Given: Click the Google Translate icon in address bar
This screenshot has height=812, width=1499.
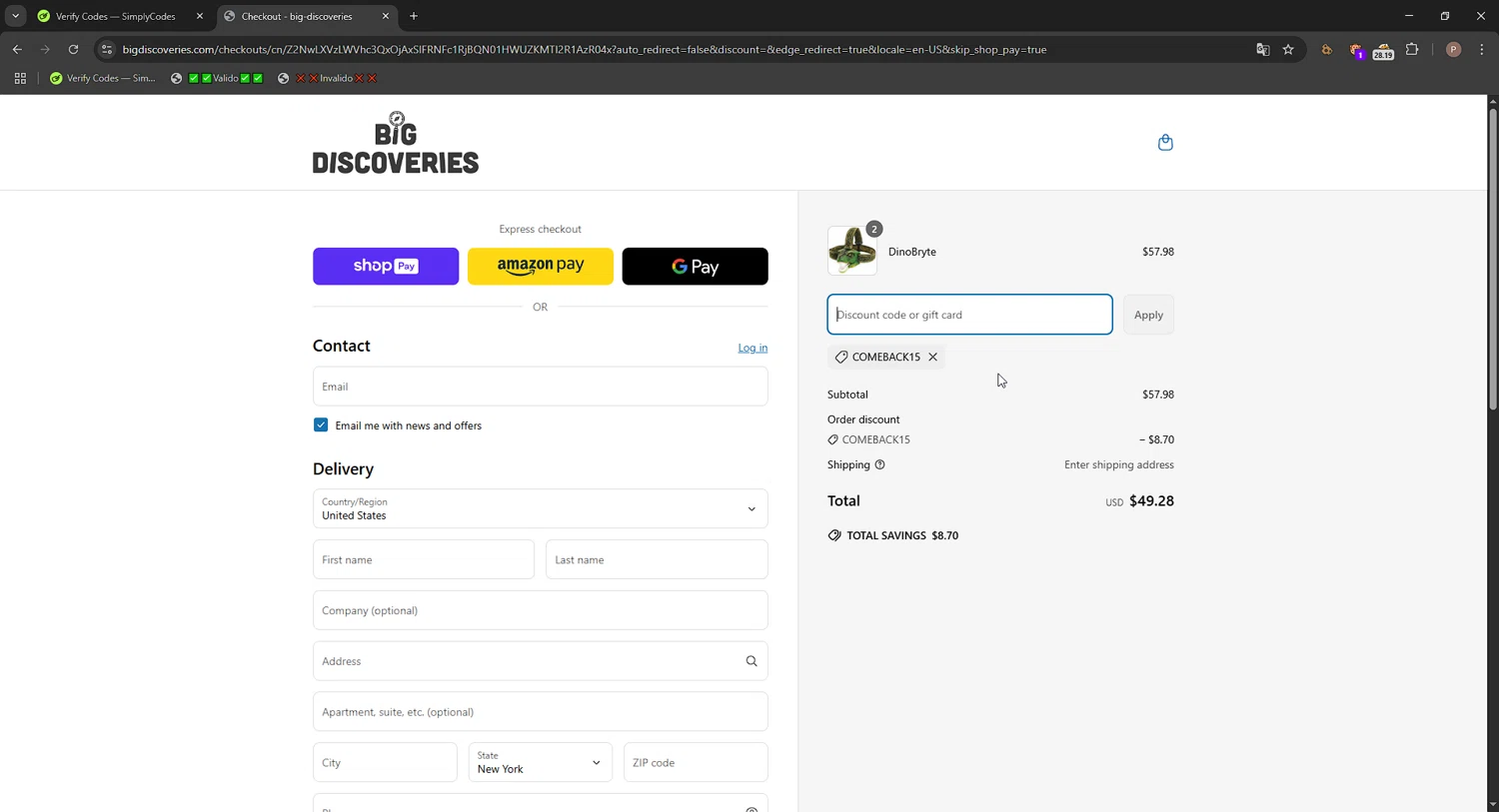Looking at the screenshot, I should pyautogui.click(x=1263, y=49).
